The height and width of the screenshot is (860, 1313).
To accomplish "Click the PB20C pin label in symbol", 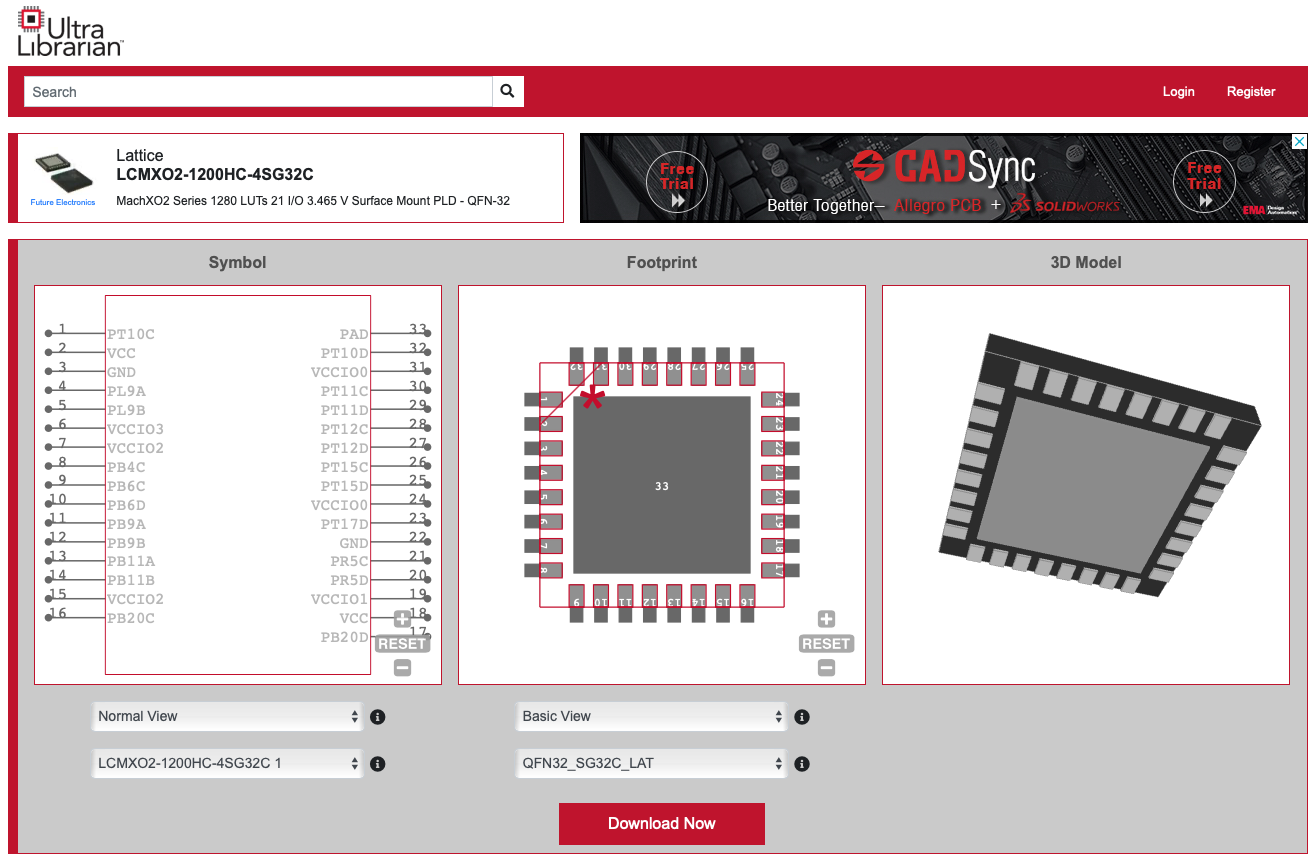I will pos(131,618).
